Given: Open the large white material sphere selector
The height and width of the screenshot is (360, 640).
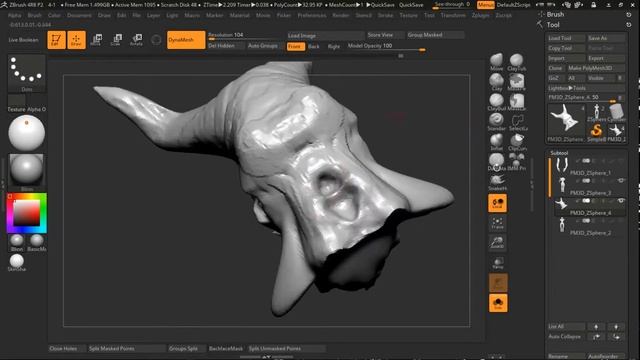Looking at the screenshot, I should 27,133.
